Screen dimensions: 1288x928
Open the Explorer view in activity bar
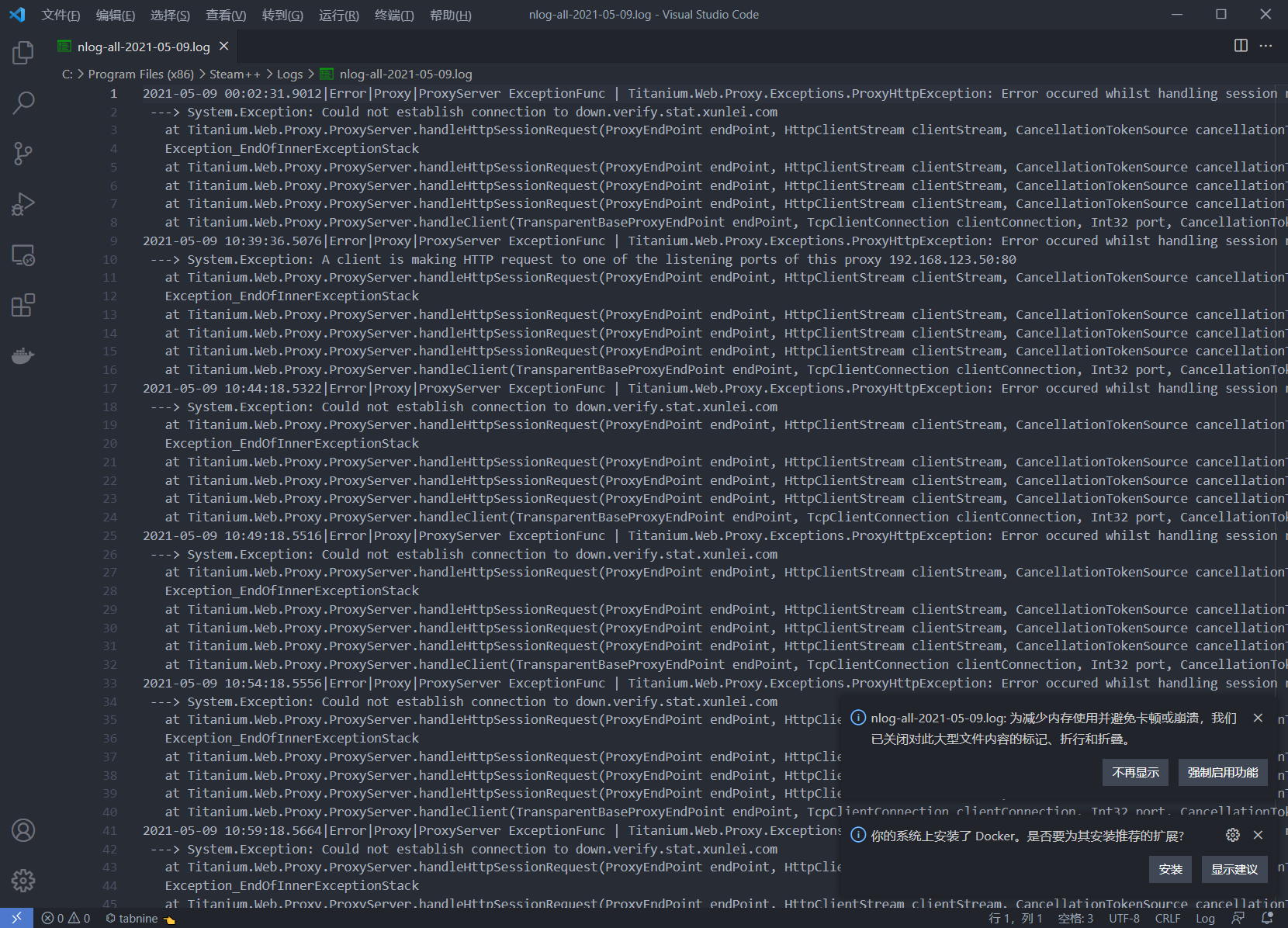23,53
